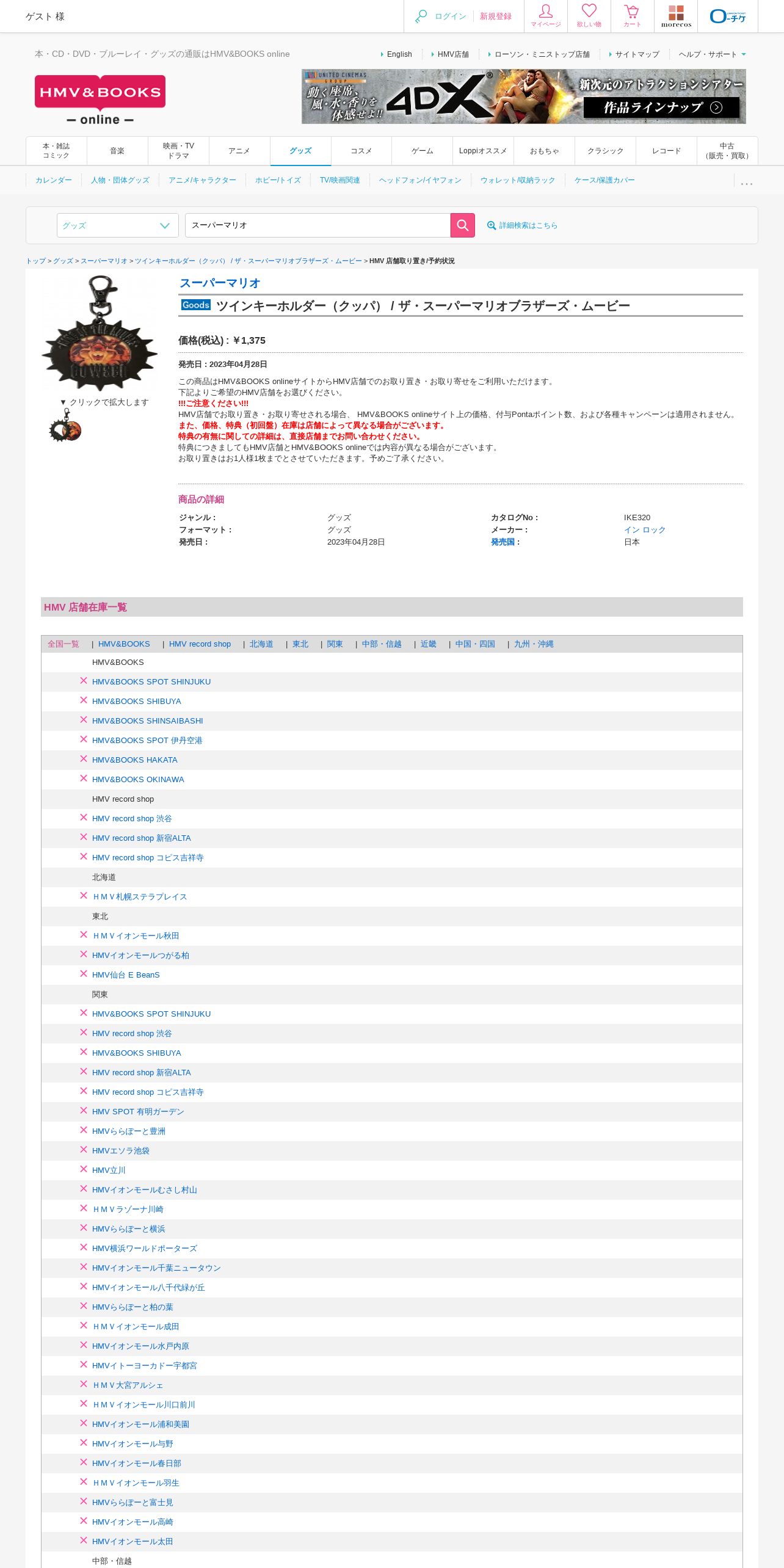Switch site to English
Viewport: 784px width, 1568px height.
pyautogui.click(x=399, y=54)
